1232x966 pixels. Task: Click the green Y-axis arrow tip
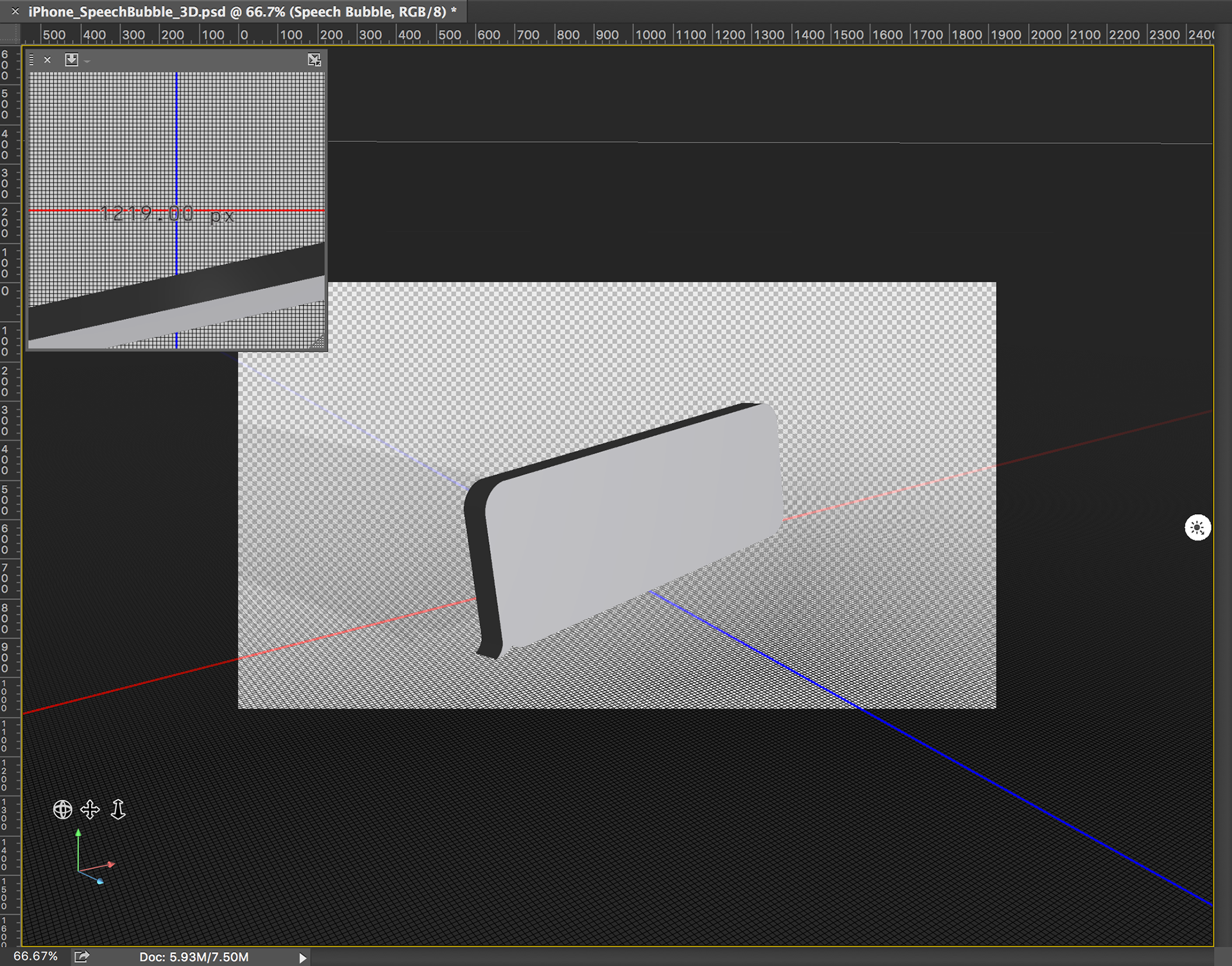click(x=78, y=833)
